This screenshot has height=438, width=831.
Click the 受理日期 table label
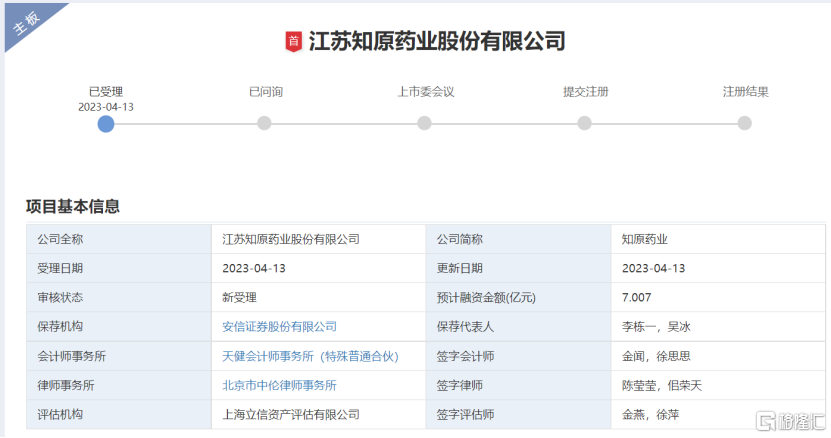click(x=60, y=268)
